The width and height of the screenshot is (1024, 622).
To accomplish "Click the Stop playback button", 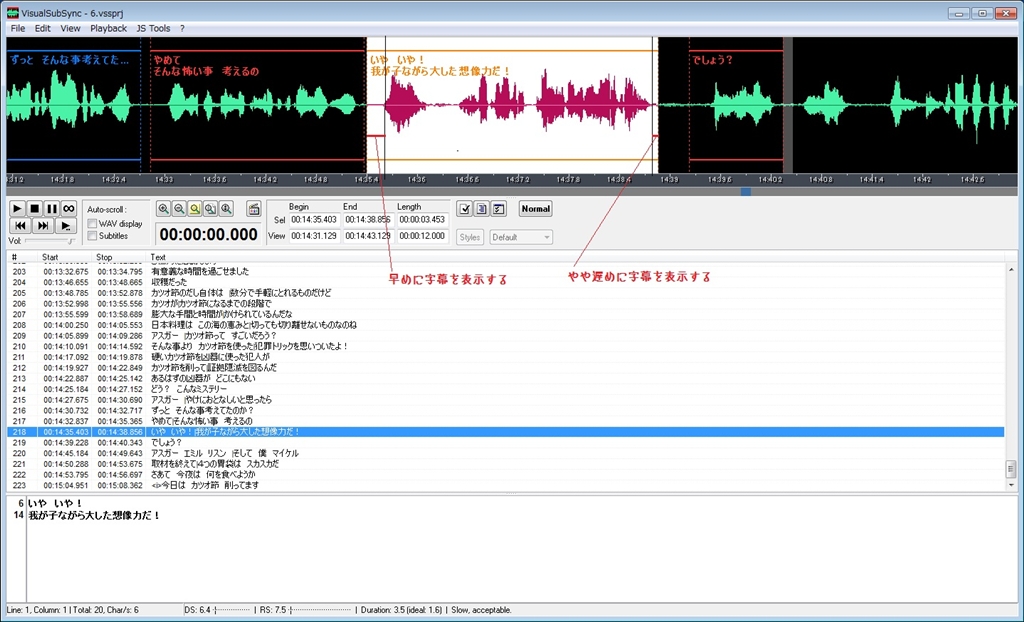I will [x=34, y=208].
